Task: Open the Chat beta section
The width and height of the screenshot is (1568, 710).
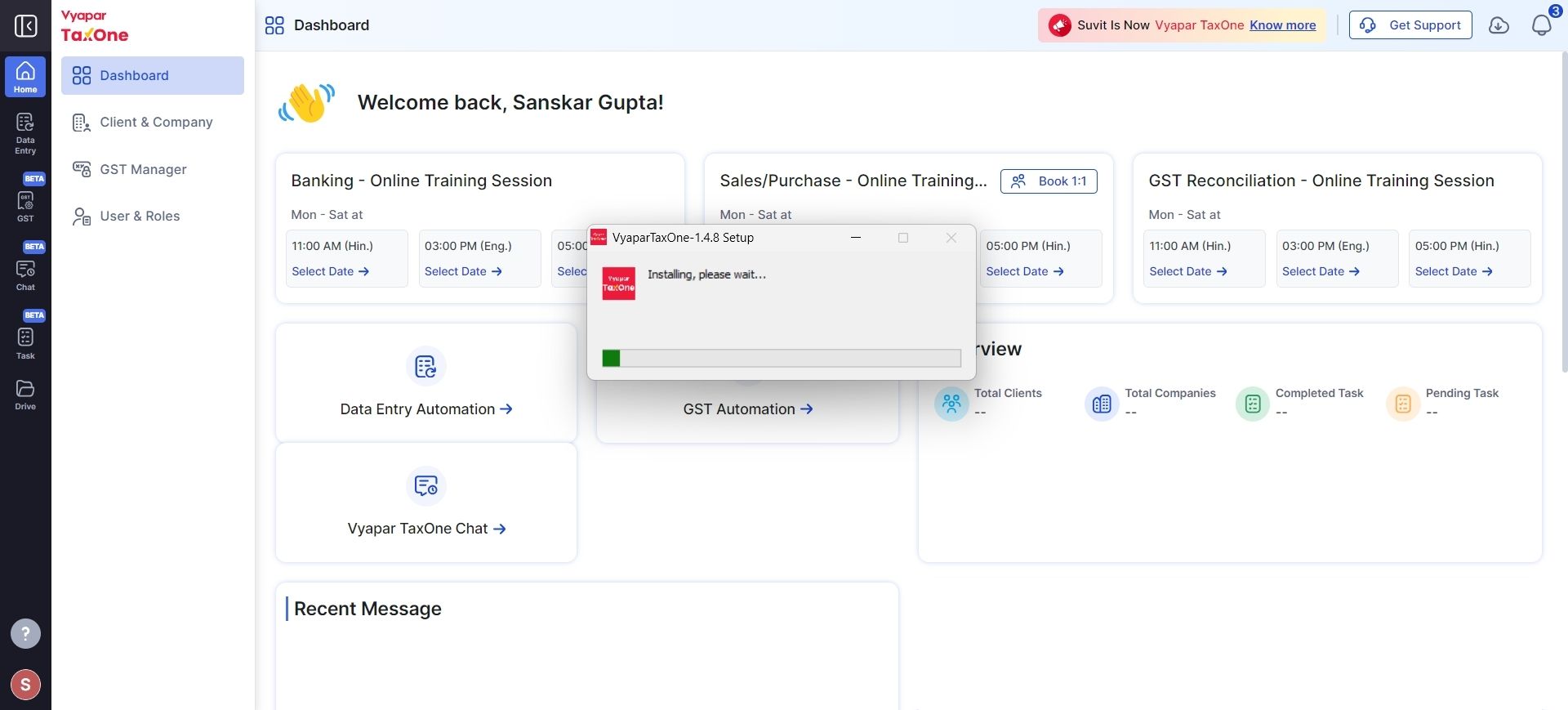Action: 25,268
